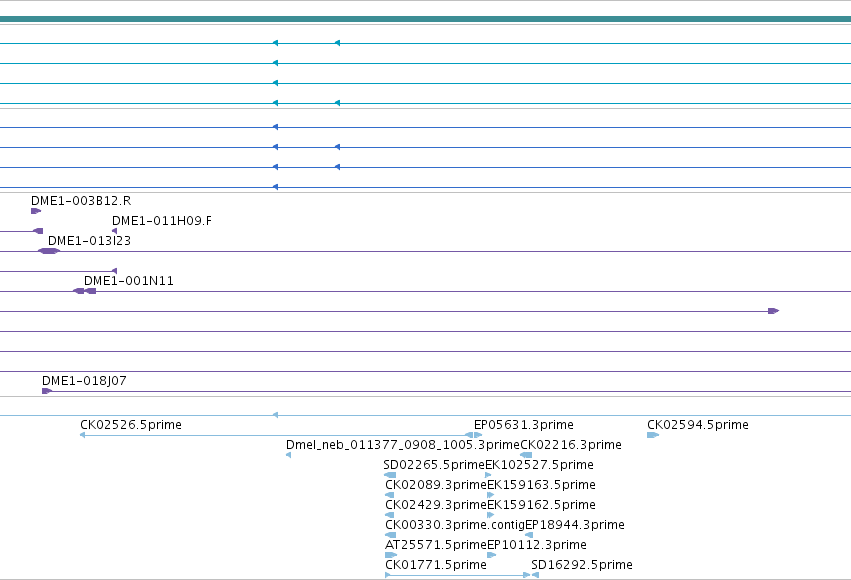This screenshot has width=851, height=580.
Task: Select the EP05631.3prime label
Action: [x=524, y=425]
